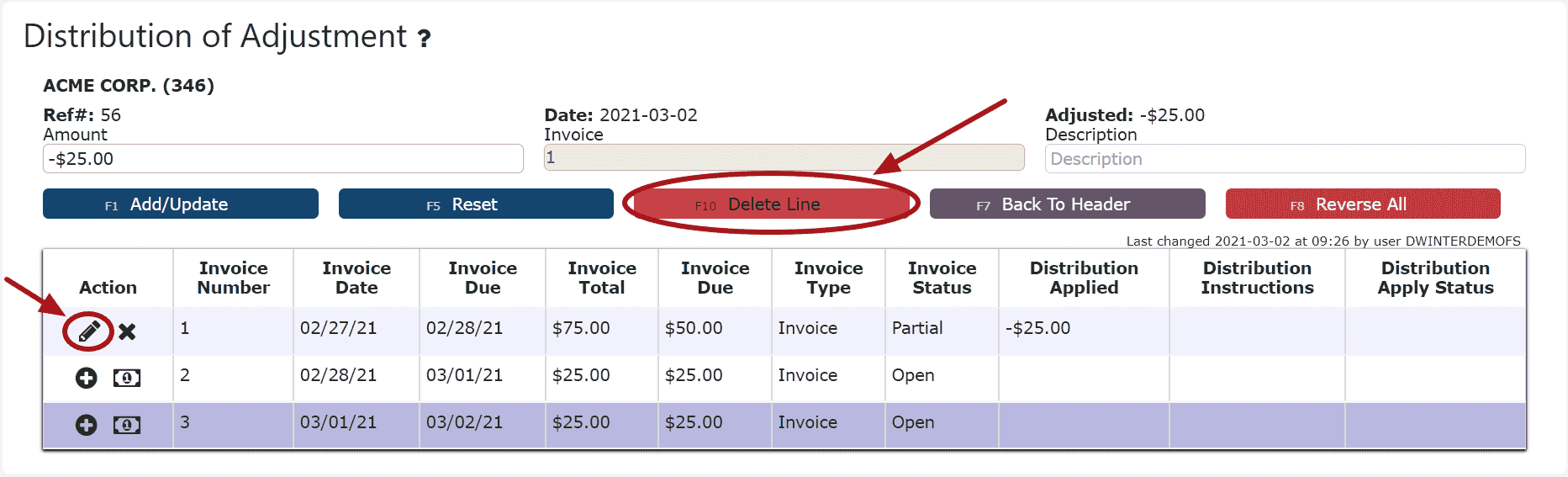This screenshot has width=1568, height=477.
Task: Open help via the question mark icon
Action: (425, 39)
